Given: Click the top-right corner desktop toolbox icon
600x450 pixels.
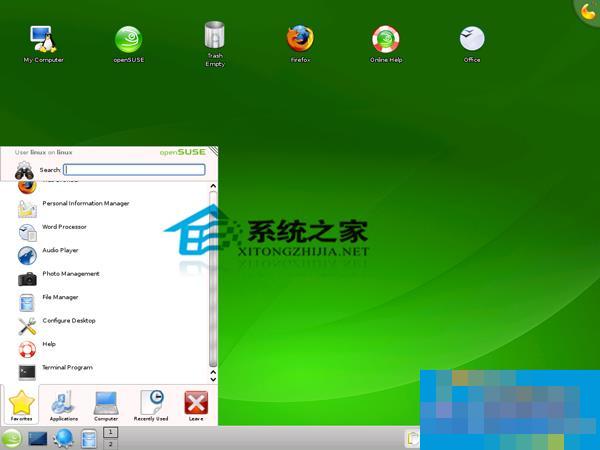Looking at the screenshot, I should click(588, 11).
